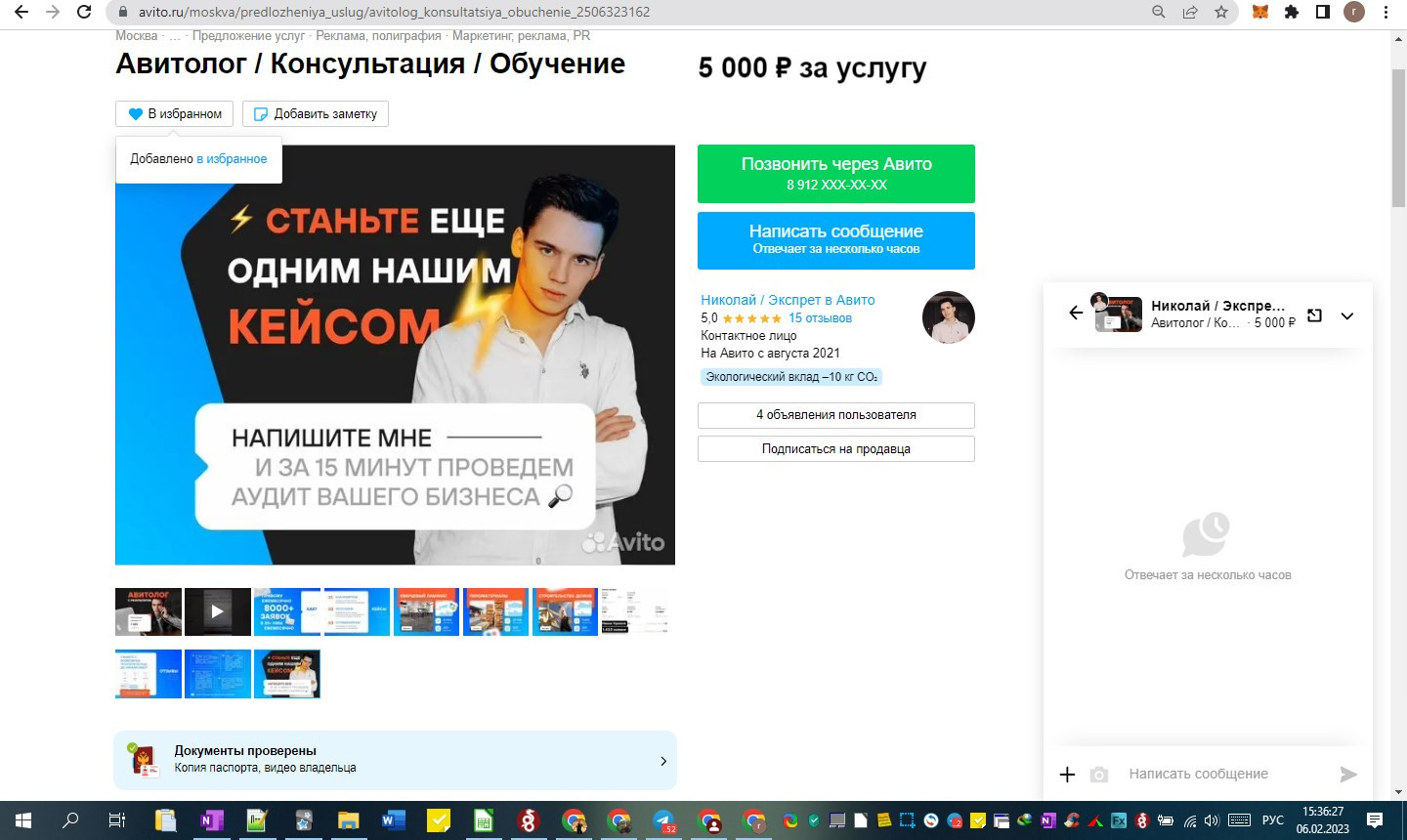Image resolution: width=1407 pixels, height=840 pixels.
Task: Click the Реклама, полиграфия breadcrumb
Action: coord(378,36)
